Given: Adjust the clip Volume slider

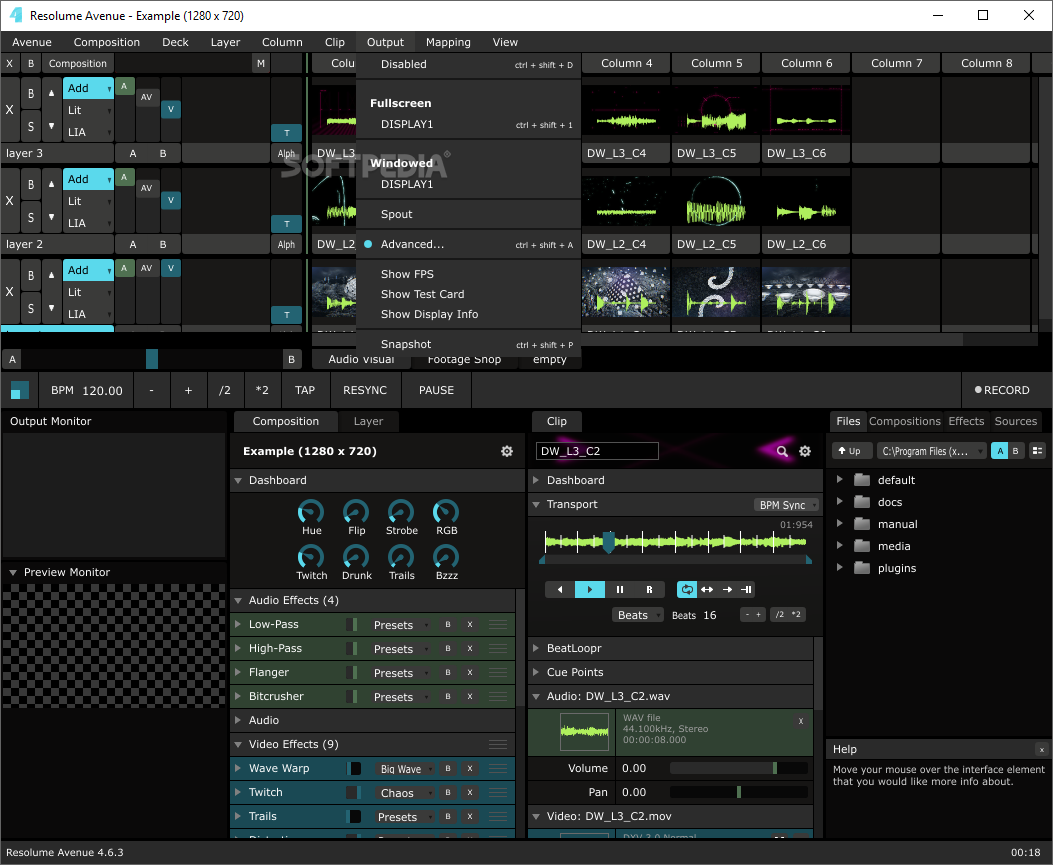Looking at the screenshot, I should [739, 768].
